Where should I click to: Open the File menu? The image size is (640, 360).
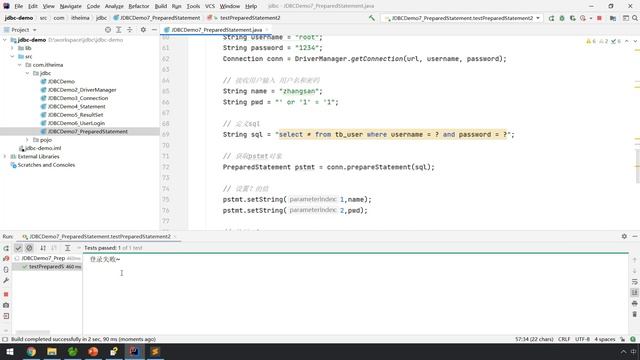click(18, 6)
